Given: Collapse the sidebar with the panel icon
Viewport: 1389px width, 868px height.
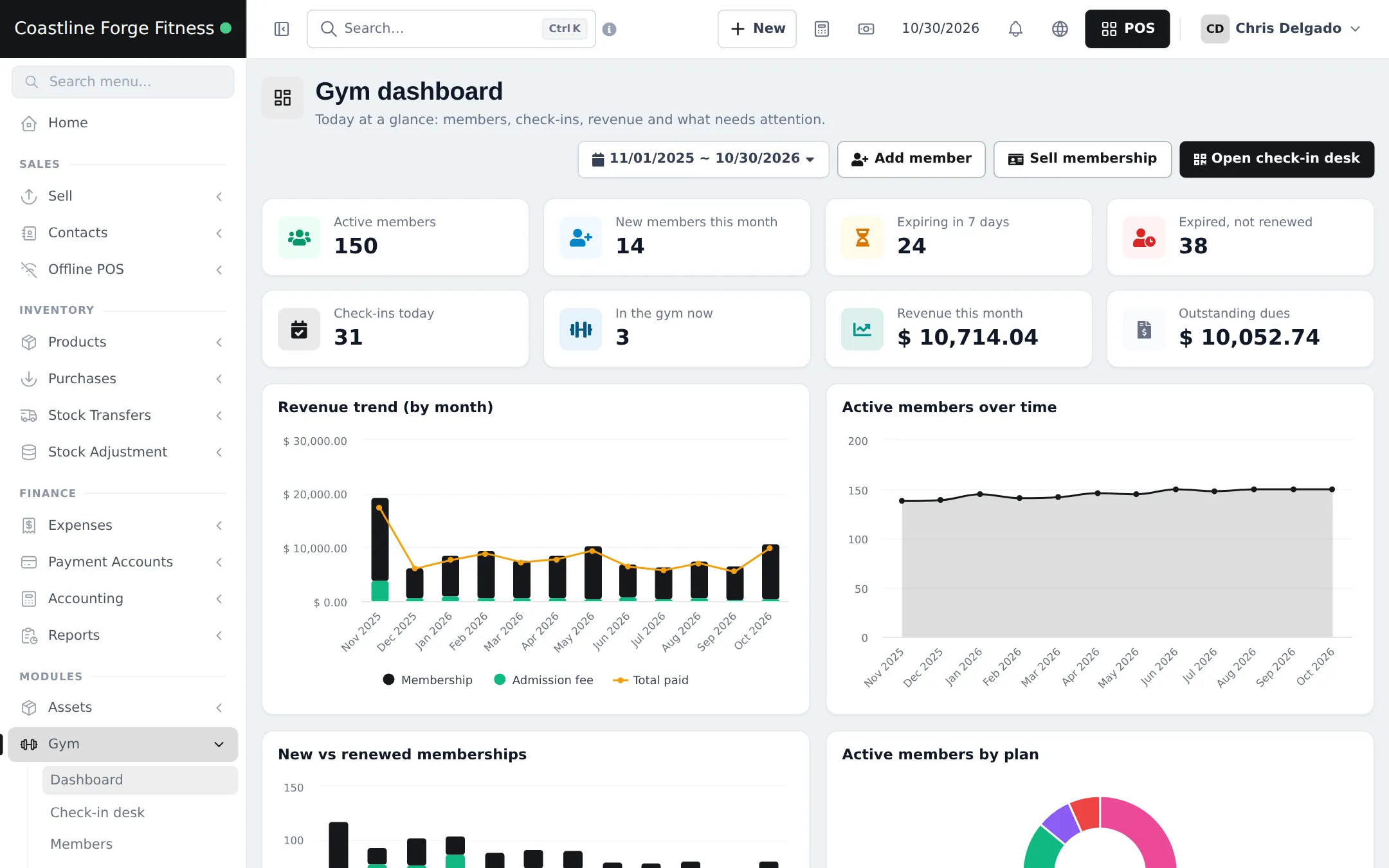Looking at the screenshot, I should [x=282, y=29].
